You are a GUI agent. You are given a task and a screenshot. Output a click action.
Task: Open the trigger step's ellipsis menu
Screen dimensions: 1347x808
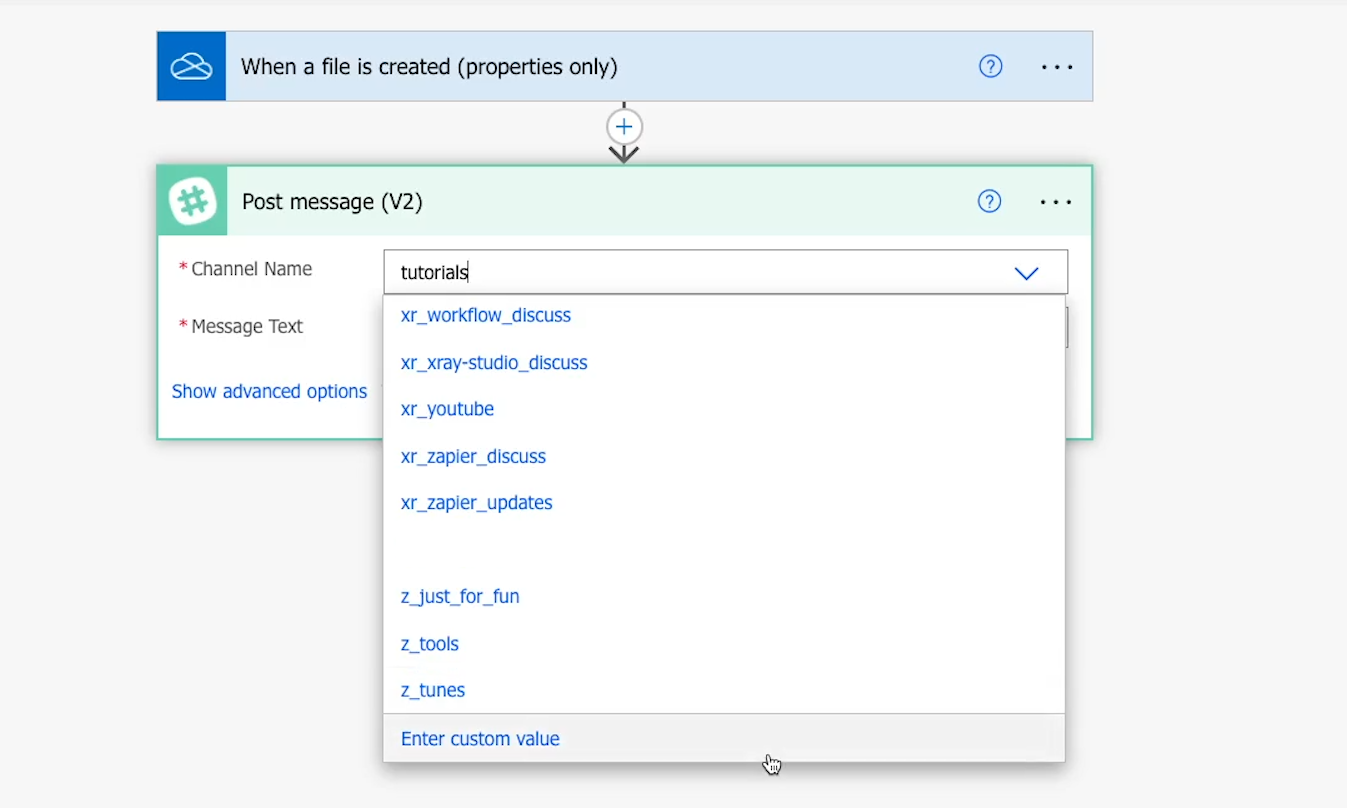[1057, 67]
